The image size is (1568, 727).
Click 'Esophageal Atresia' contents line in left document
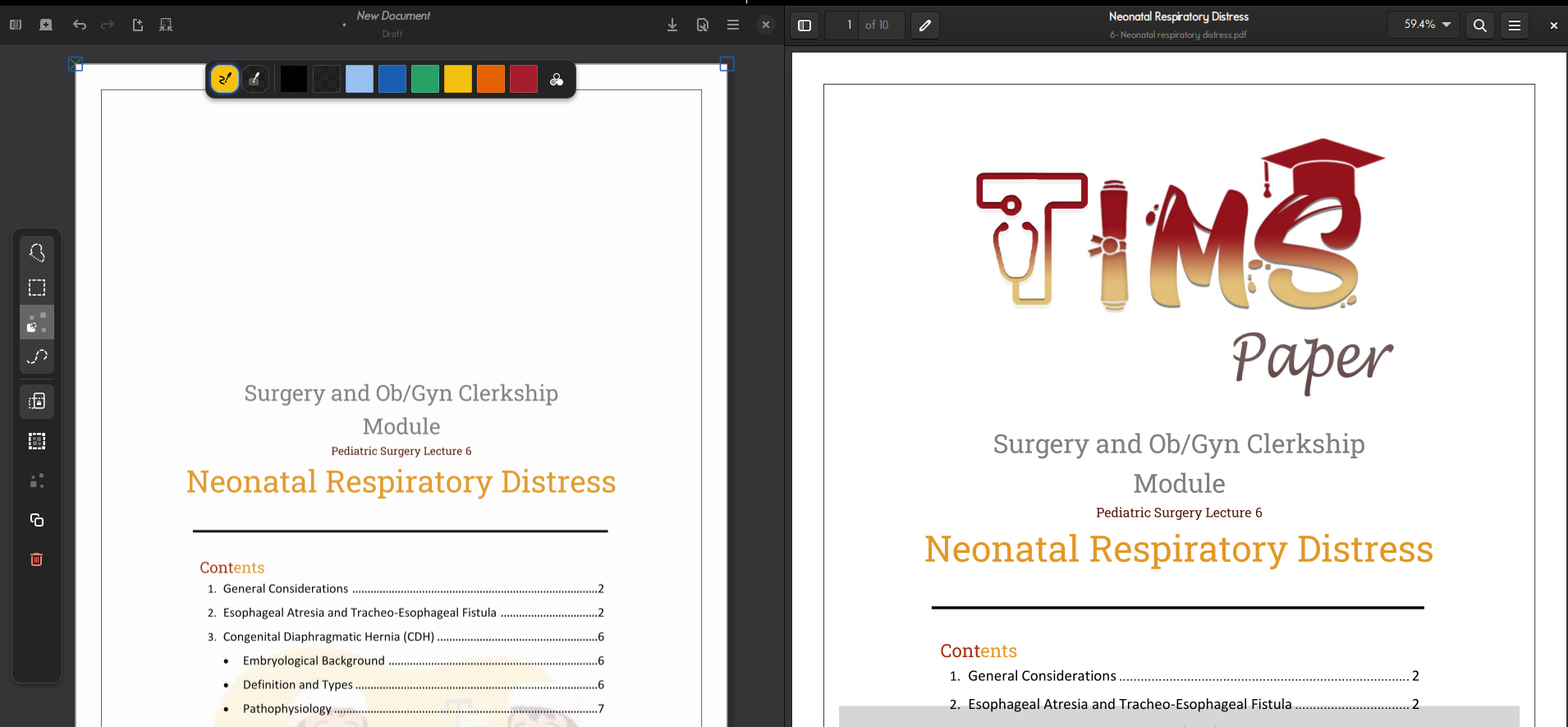406,613
